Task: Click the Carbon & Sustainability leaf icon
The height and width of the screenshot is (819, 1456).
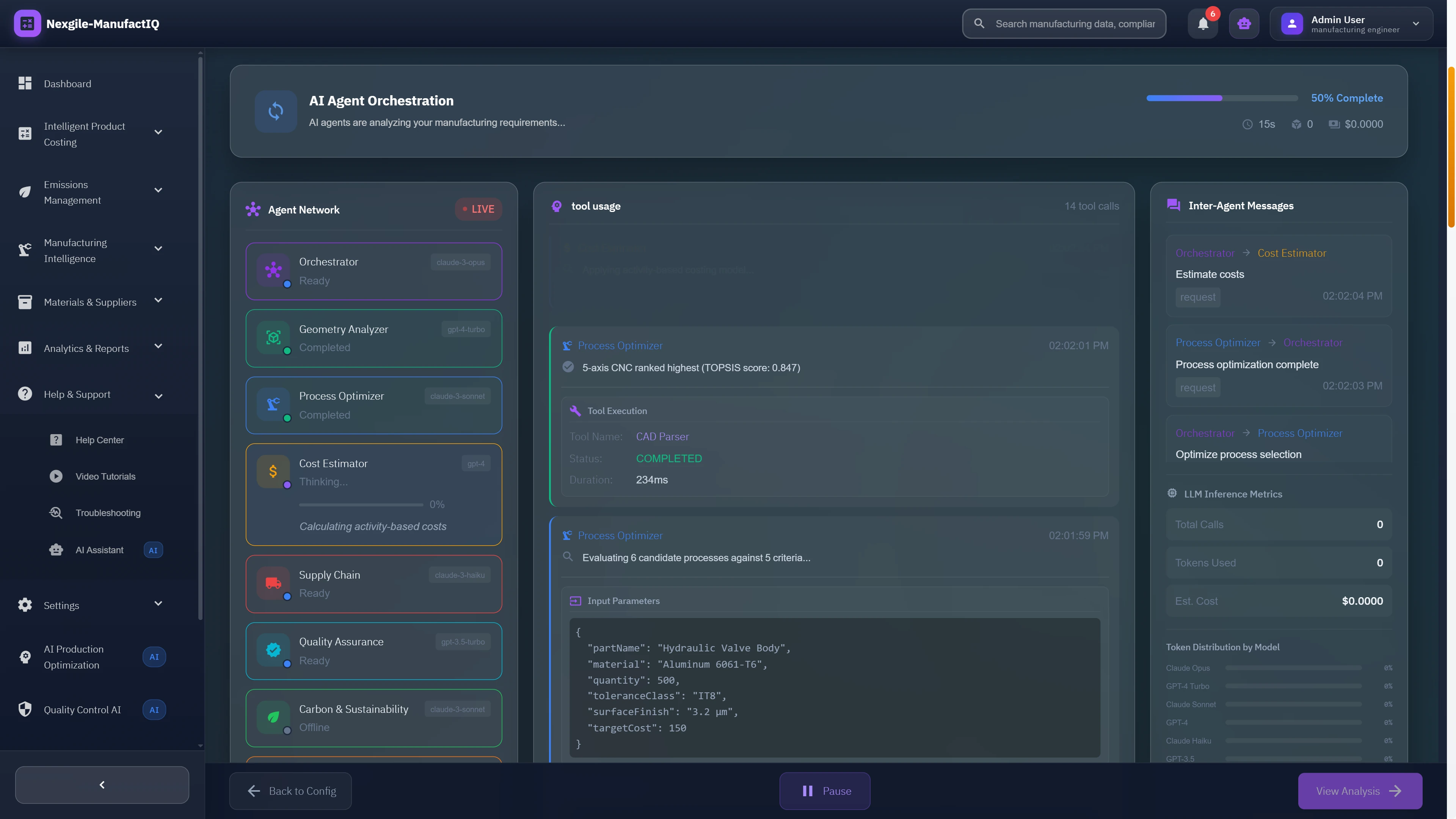Action: pos(273,717)
